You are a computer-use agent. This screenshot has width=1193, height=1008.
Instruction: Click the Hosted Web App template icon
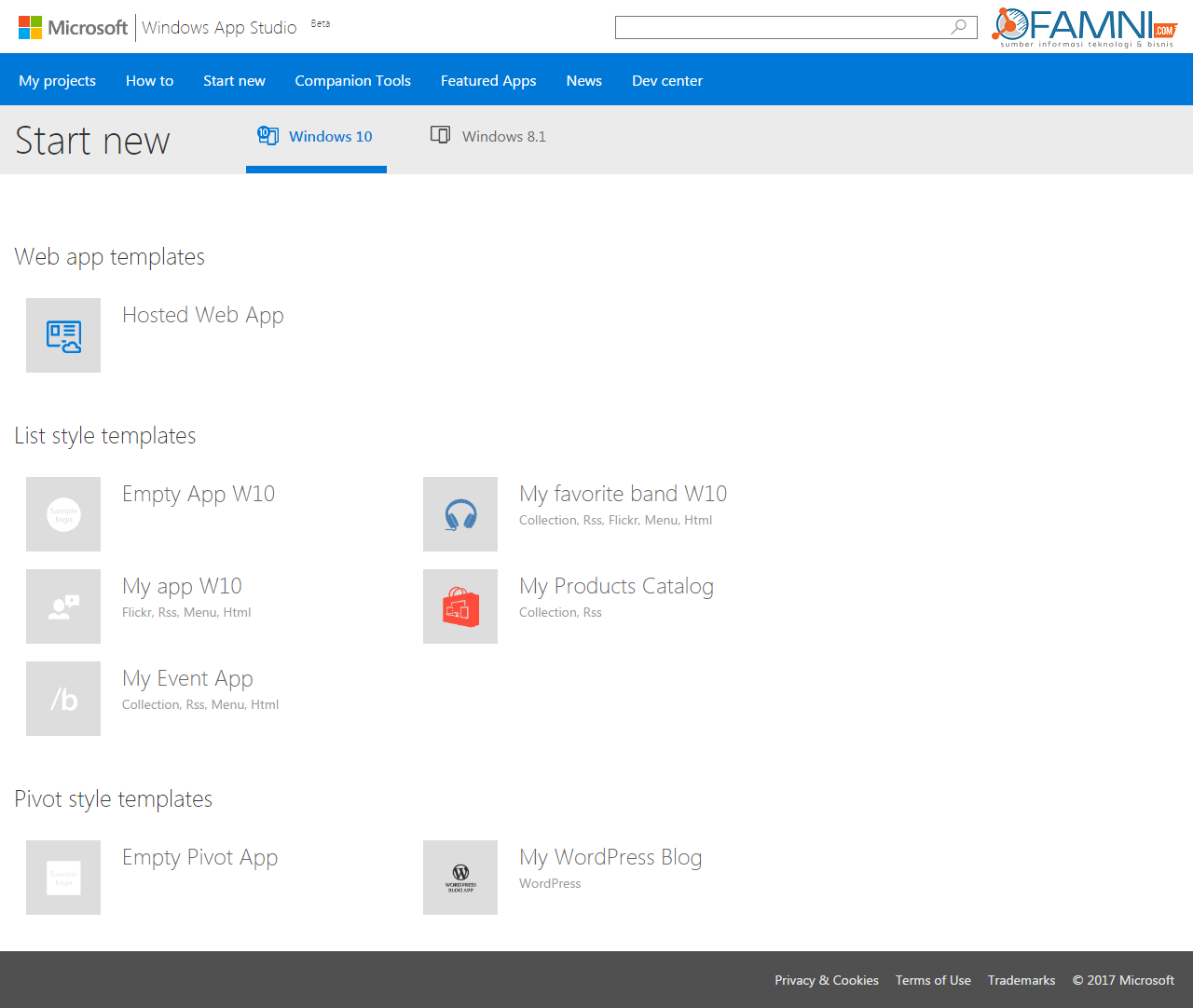[x=63, y=335]
